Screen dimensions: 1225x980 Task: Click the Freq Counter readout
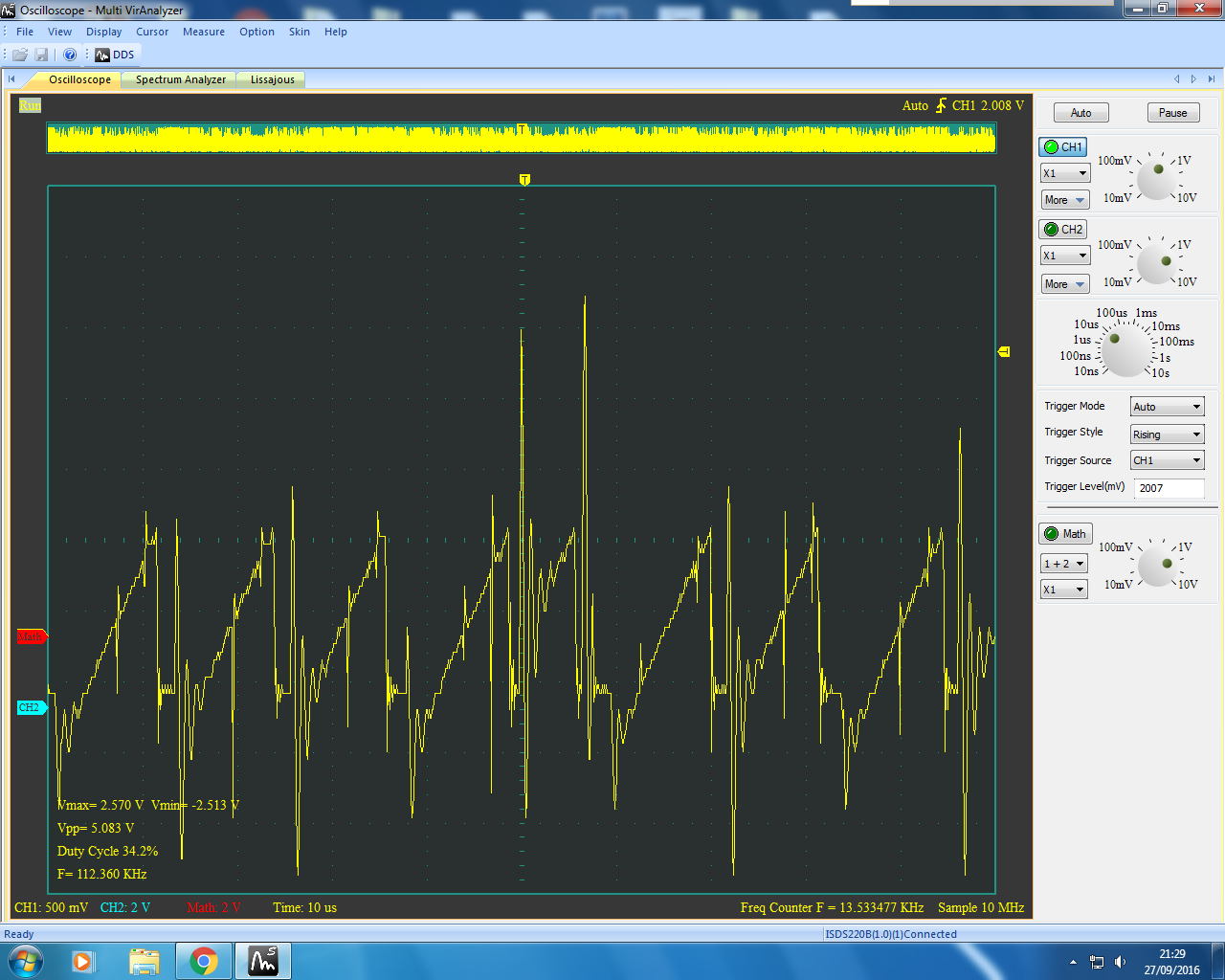click(832, 907)
